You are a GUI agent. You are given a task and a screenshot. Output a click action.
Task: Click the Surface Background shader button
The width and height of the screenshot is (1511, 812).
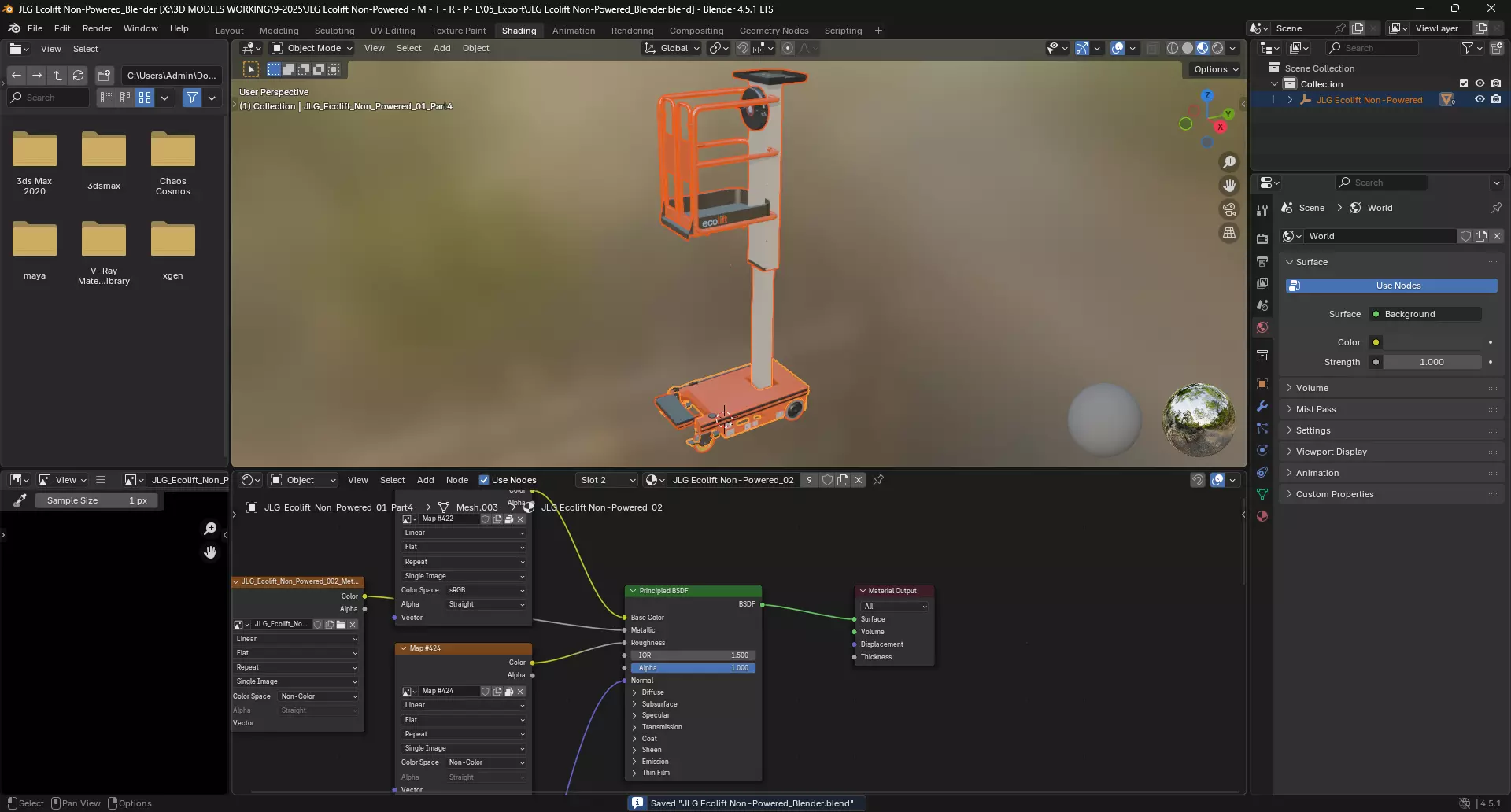[1425, 314]
